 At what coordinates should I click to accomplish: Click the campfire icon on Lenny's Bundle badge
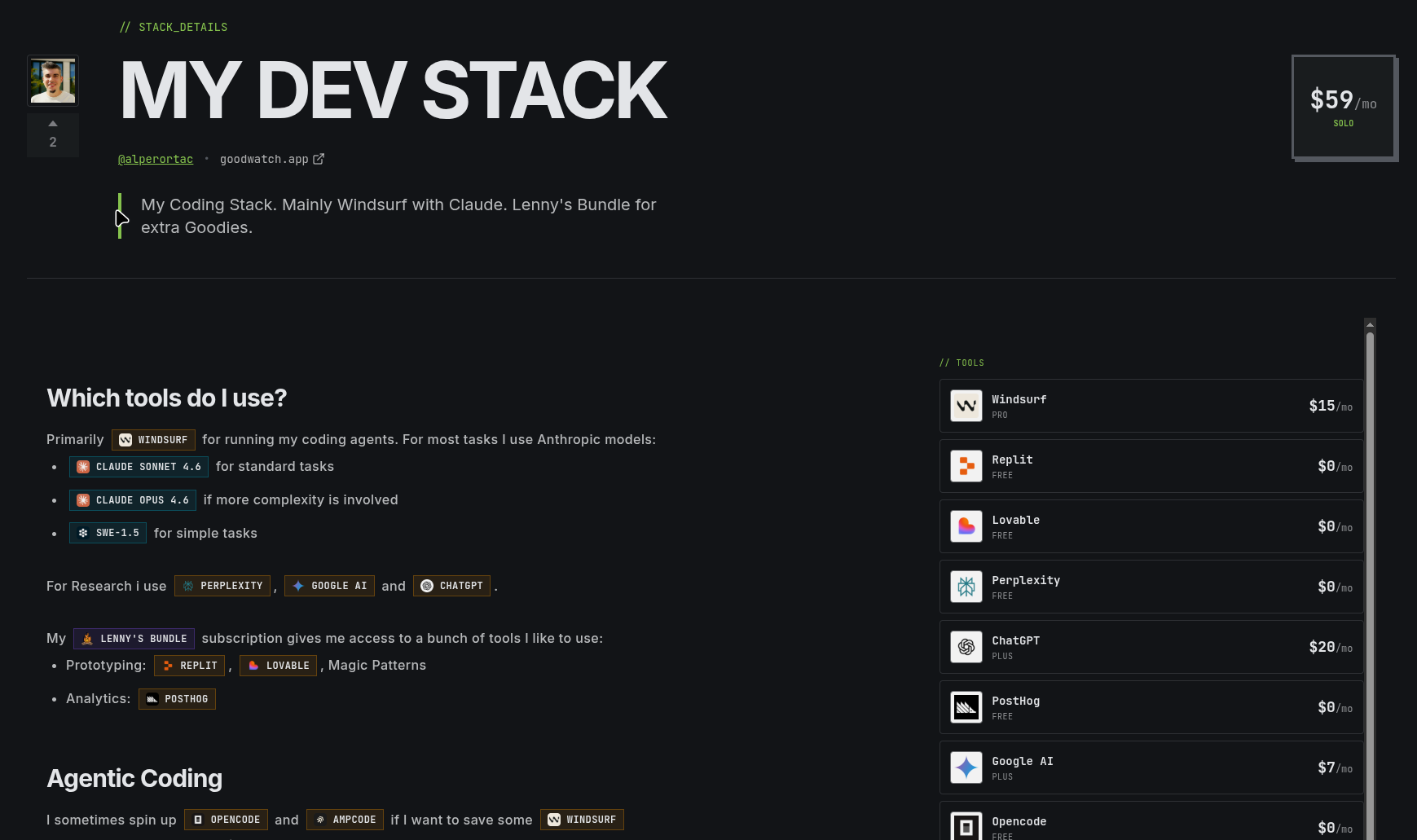click(x=86, y=638)
